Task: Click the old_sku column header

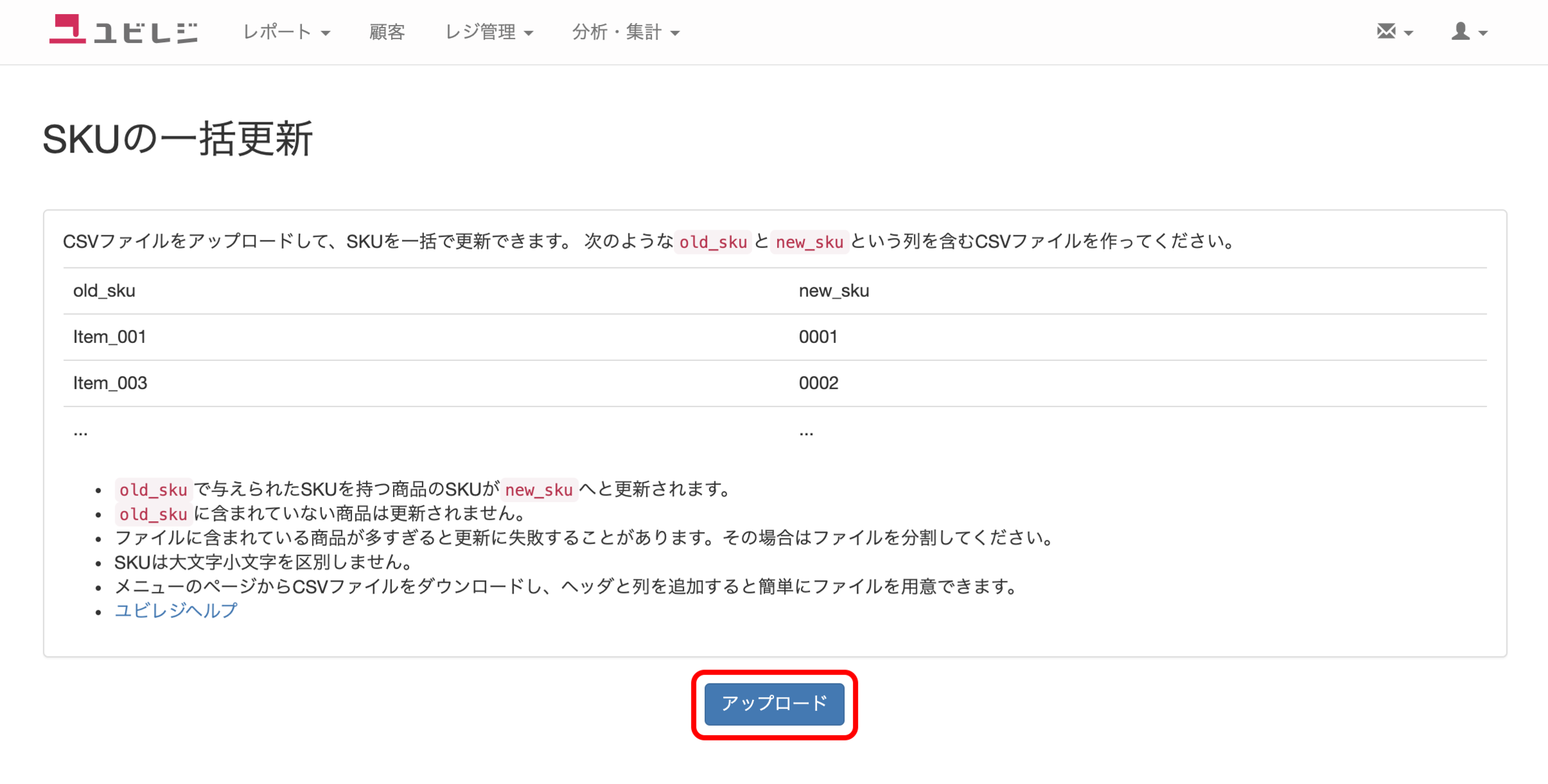Action: pyautogui.click(x=104, y=290)
